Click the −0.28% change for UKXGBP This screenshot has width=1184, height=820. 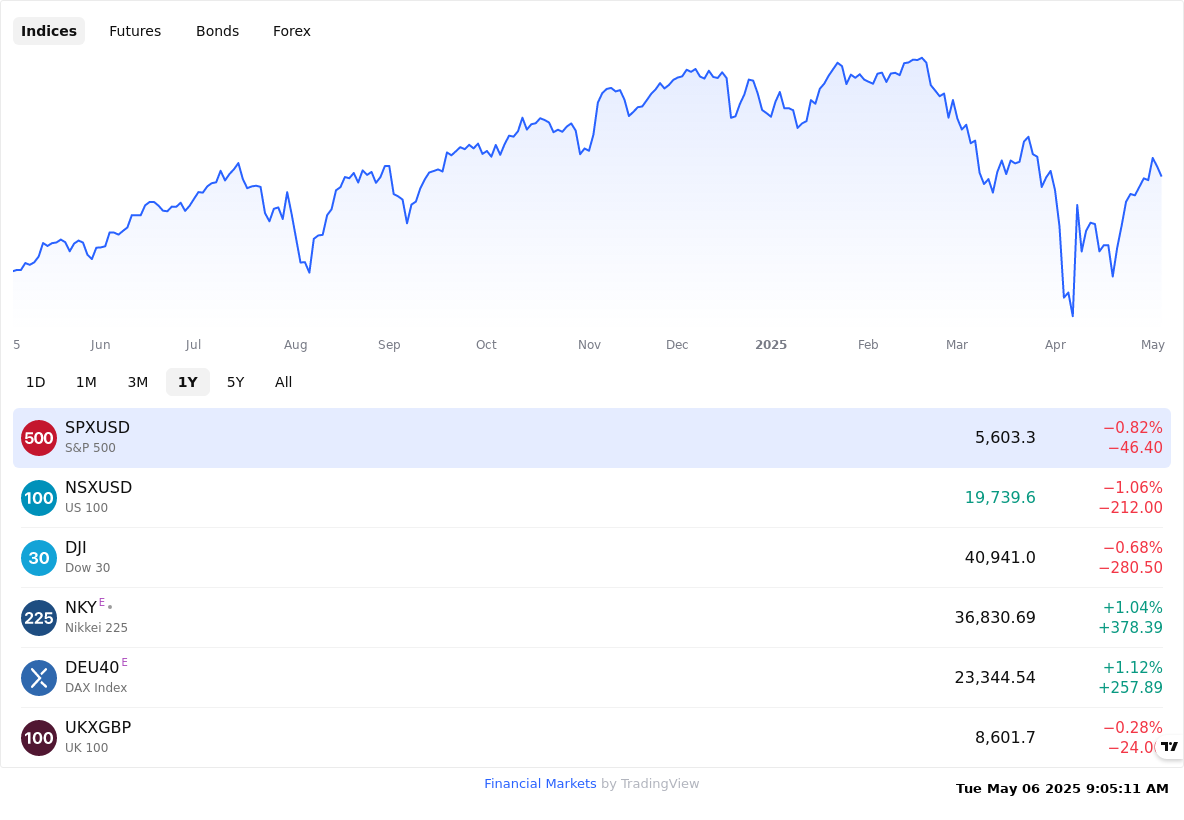[x=1133, y=727]
